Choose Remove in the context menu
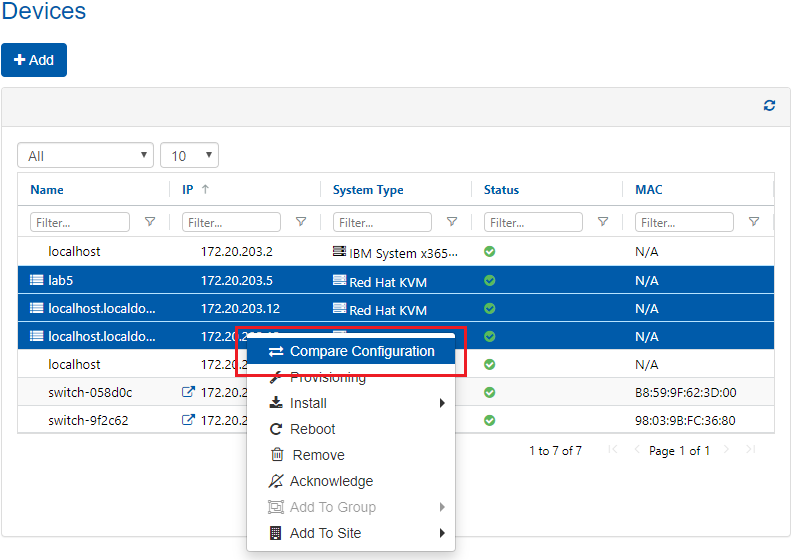This screenshot has width=792, height=560. tap(318, 455)
